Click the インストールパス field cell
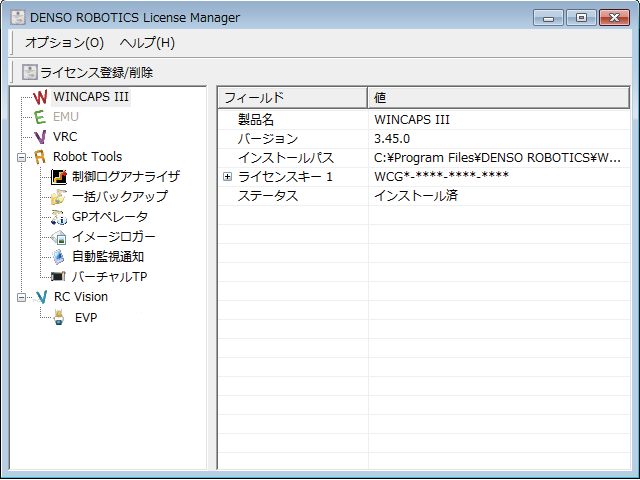Screen dimensions: 640x480 (293, 158)
